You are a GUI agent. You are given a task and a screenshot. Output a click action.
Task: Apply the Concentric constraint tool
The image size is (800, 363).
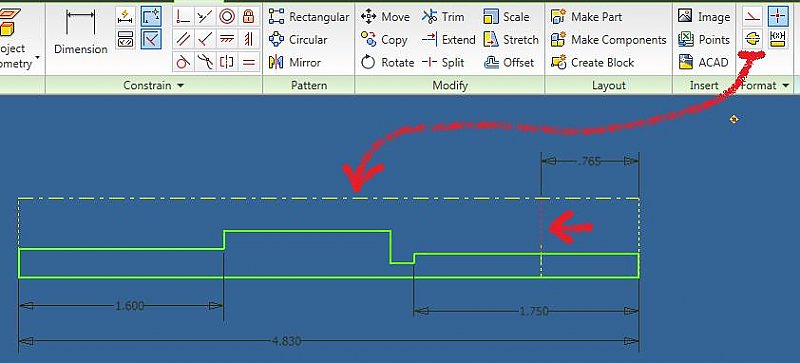point(227,16)
